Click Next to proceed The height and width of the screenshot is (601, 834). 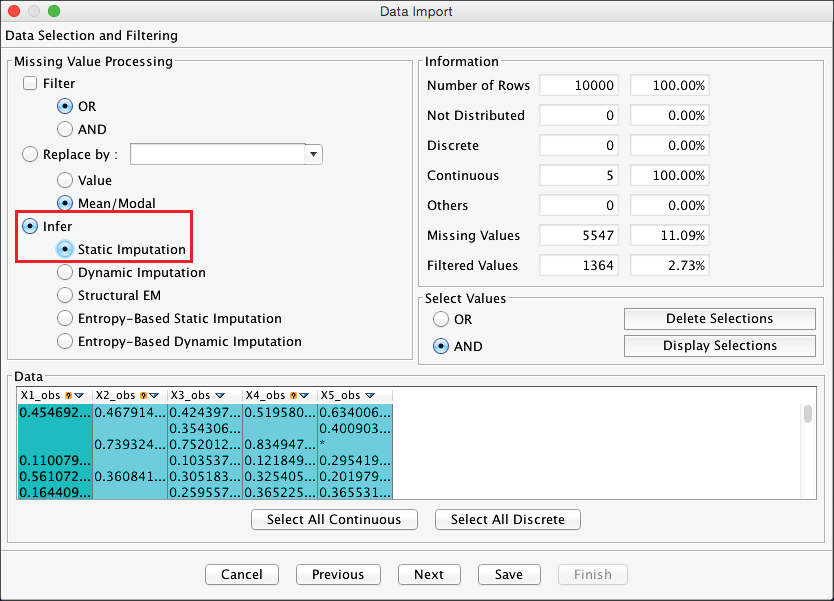[428, 574]
